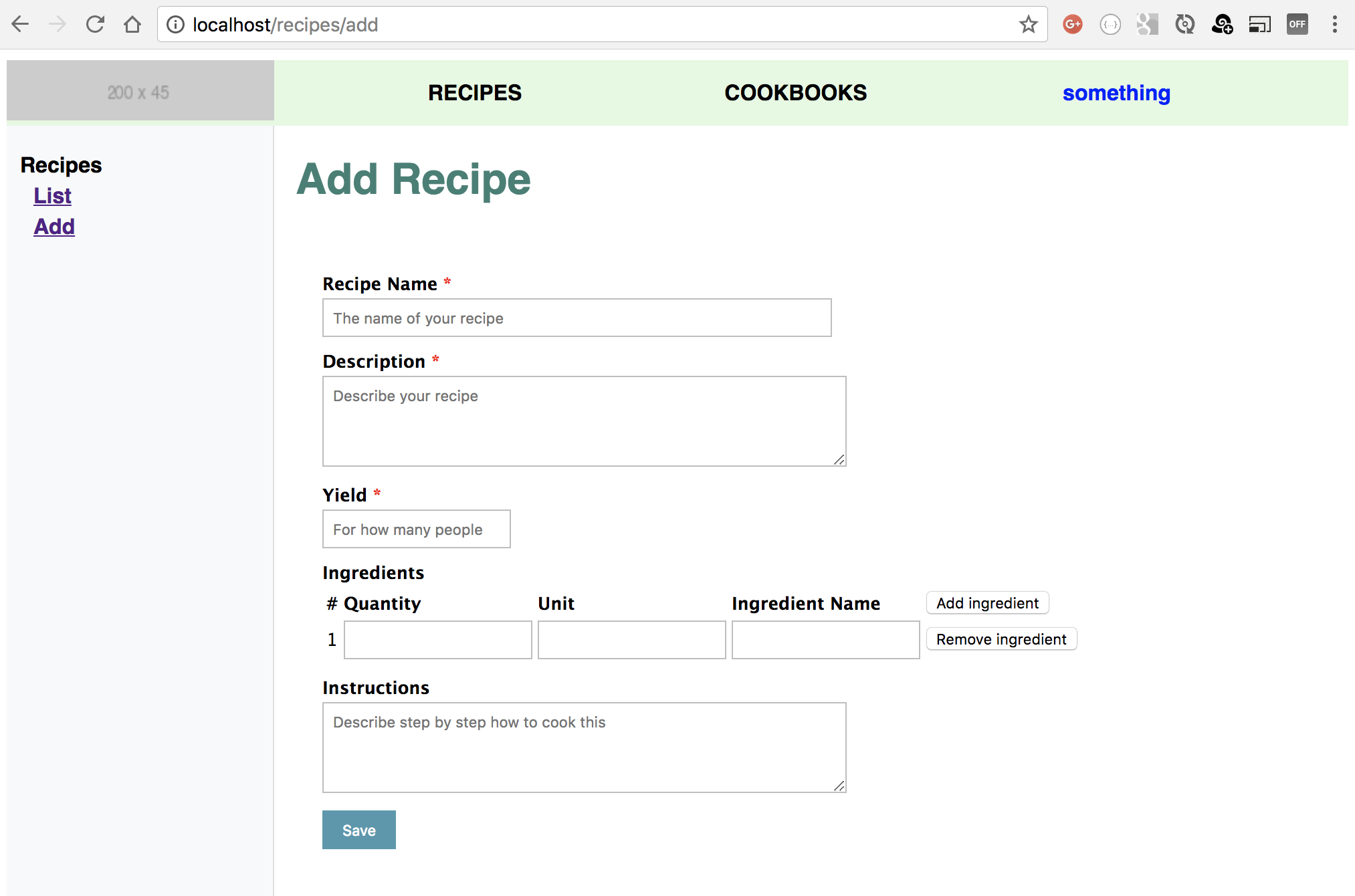Click the Save button
The height and width of the screenshot is (896, 1355).
[357, 829]
